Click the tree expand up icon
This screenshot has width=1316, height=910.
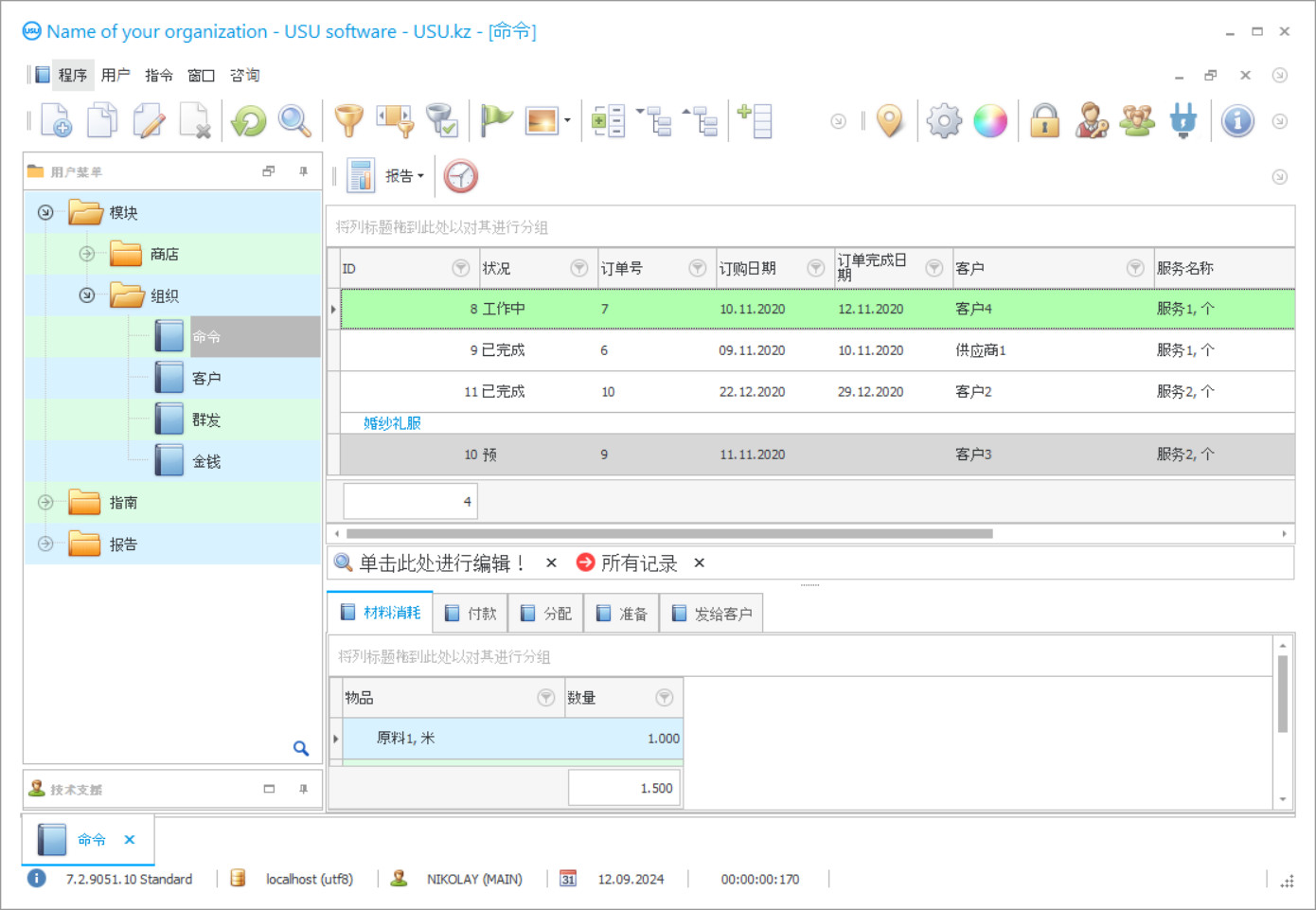(701, 121)
